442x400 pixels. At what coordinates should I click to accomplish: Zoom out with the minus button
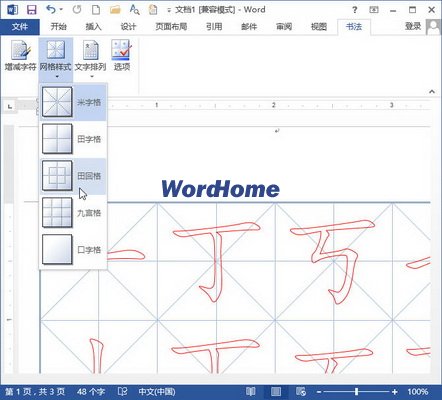pyautogui.click(x=319, y=392)
